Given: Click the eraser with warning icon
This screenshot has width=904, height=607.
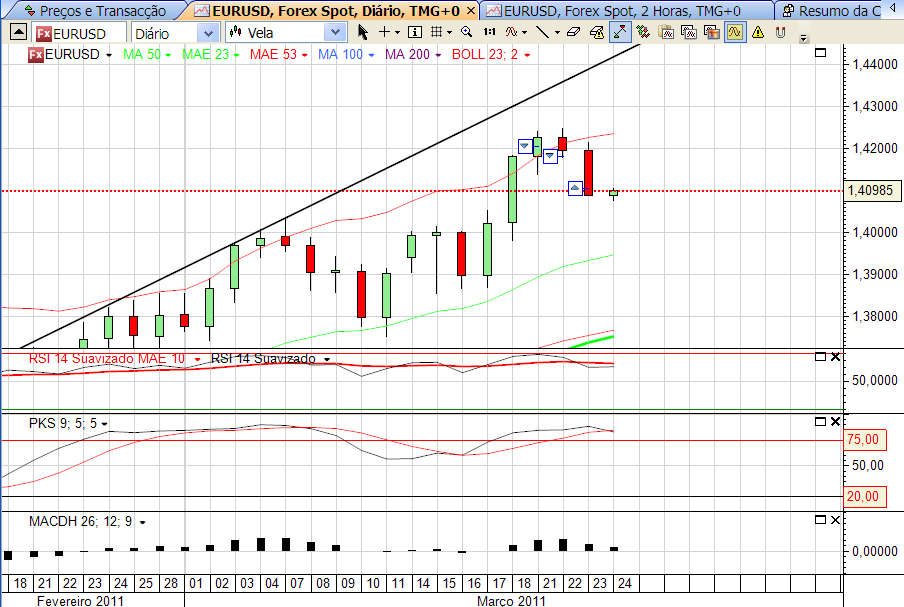Looking at the screenshot, I should pyautogui.click(x=597, y=32).
